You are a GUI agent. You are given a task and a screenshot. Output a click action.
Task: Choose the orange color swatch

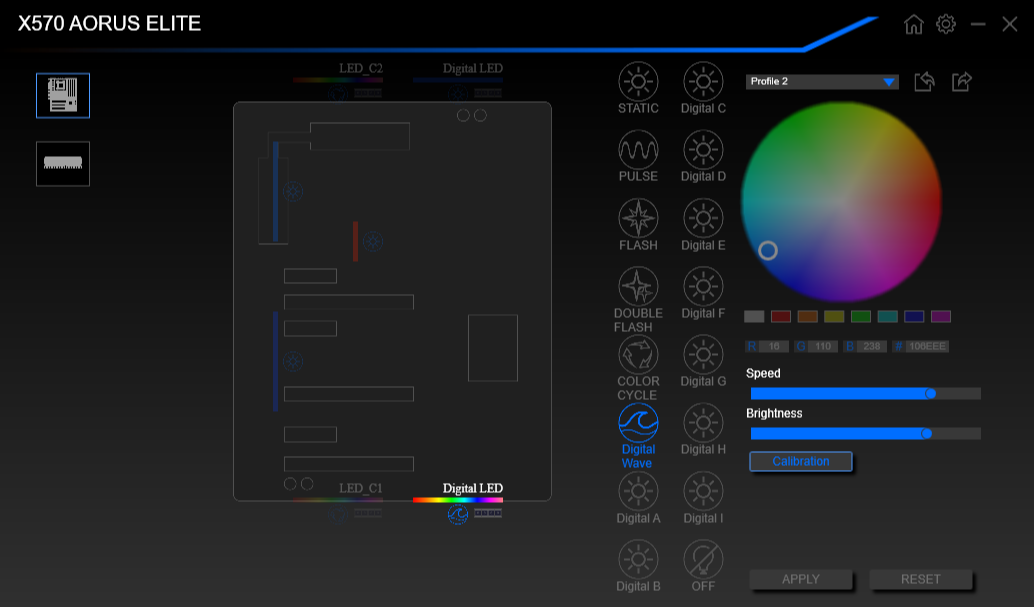[807, 317]
